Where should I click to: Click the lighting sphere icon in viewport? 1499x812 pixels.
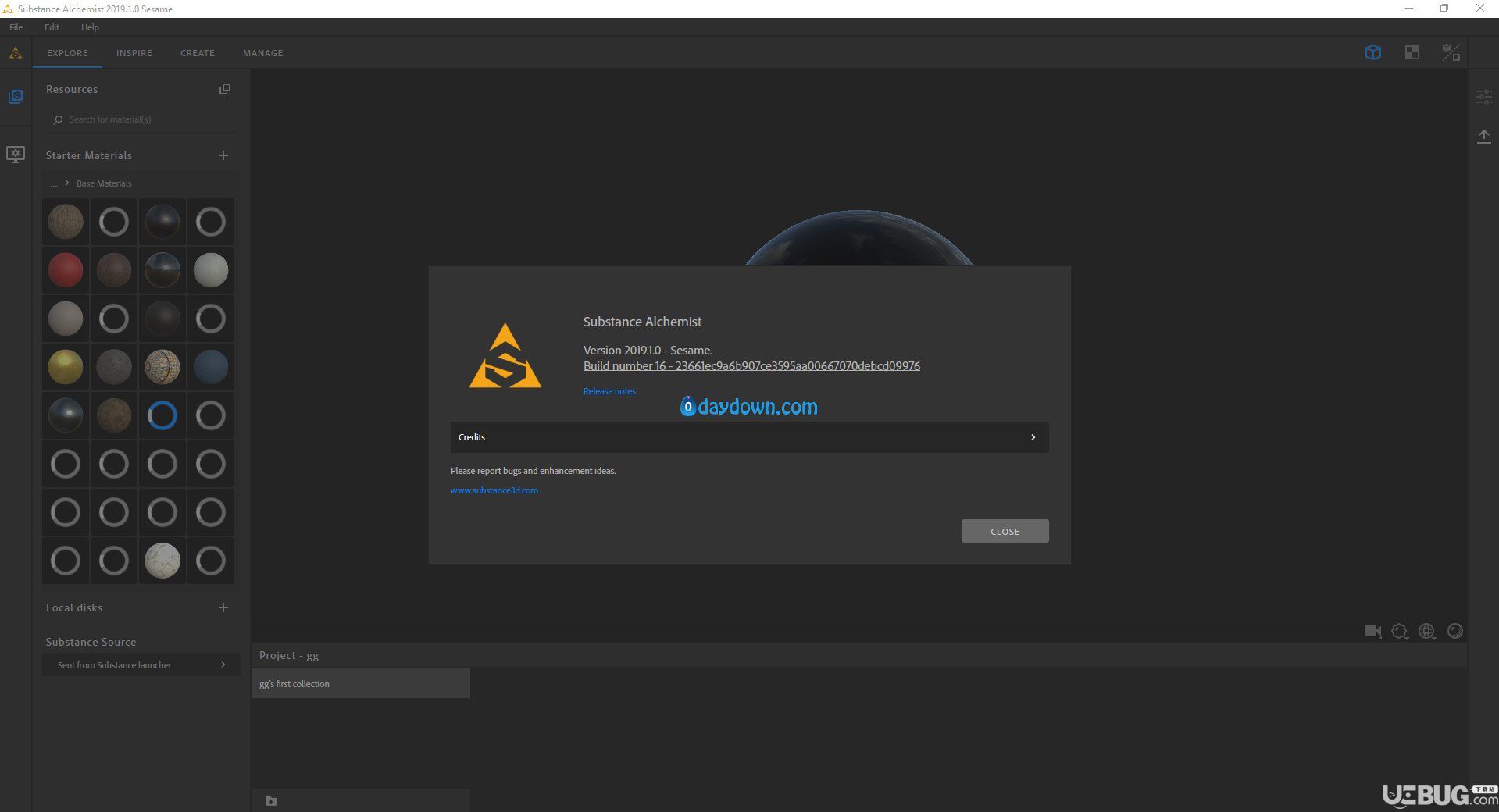click(1455, 631)
